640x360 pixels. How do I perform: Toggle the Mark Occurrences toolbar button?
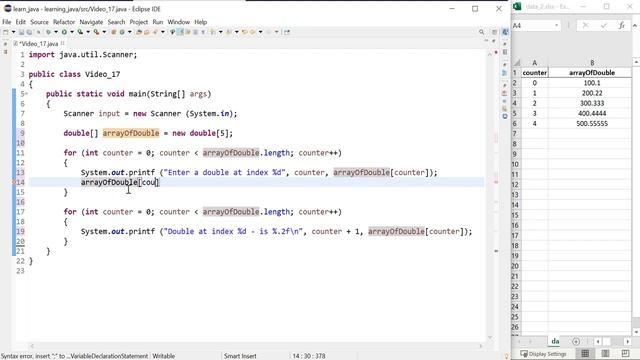[x=181, y=32]
